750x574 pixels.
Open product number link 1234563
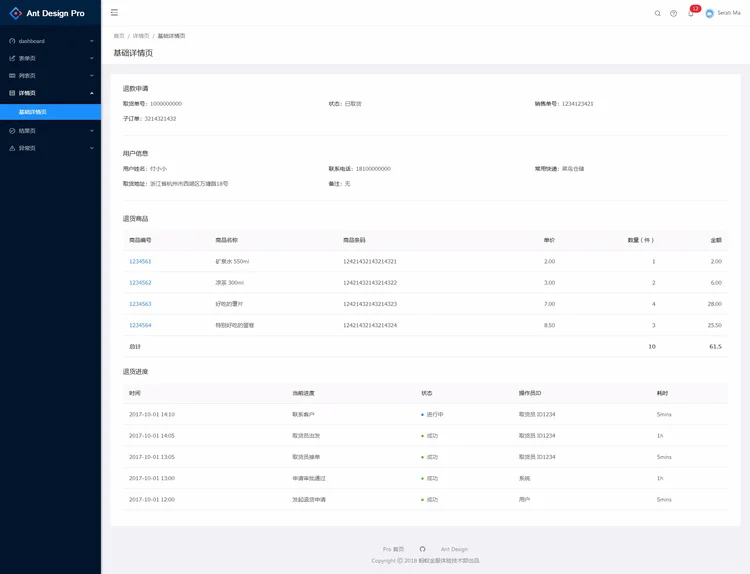click(140, 304)
